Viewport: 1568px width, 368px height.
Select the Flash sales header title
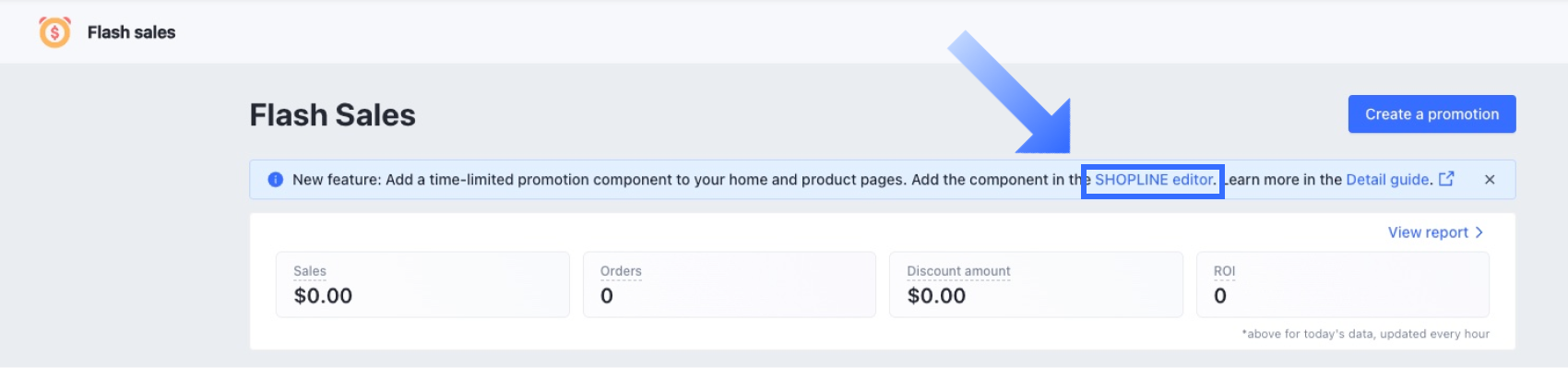point(131,32)
